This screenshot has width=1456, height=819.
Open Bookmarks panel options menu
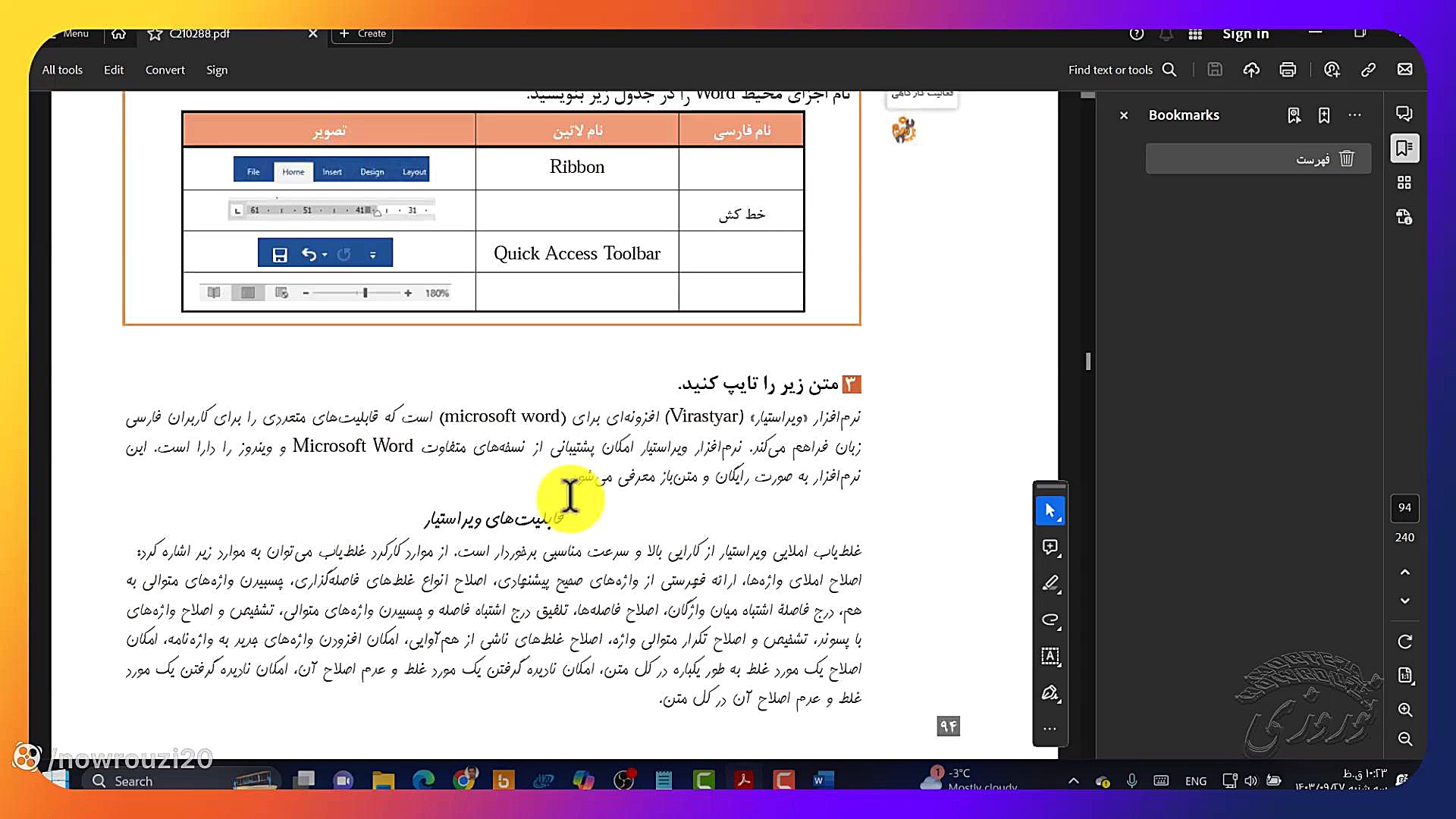[x=1354, y=115]
